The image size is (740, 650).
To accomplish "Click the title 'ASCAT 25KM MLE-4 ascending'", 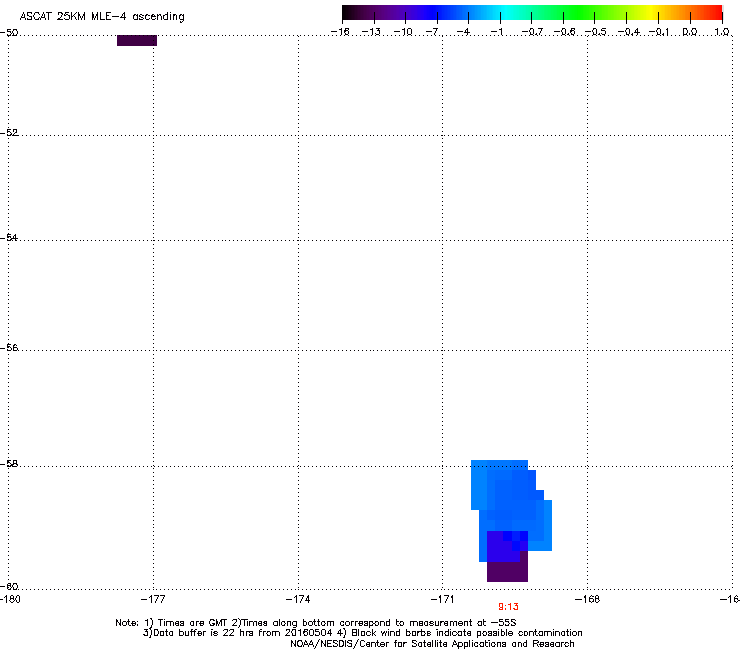I will pos(102,17).
